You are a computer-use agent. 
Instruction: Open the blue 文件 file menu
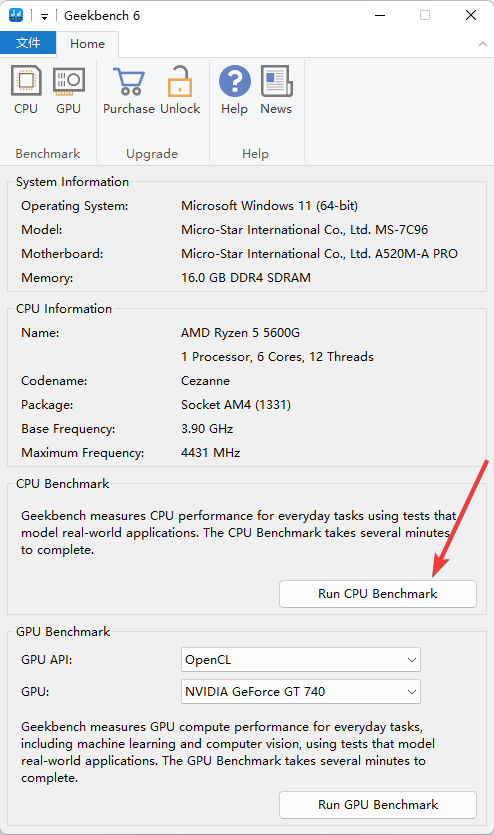click(x=28, y=43)
